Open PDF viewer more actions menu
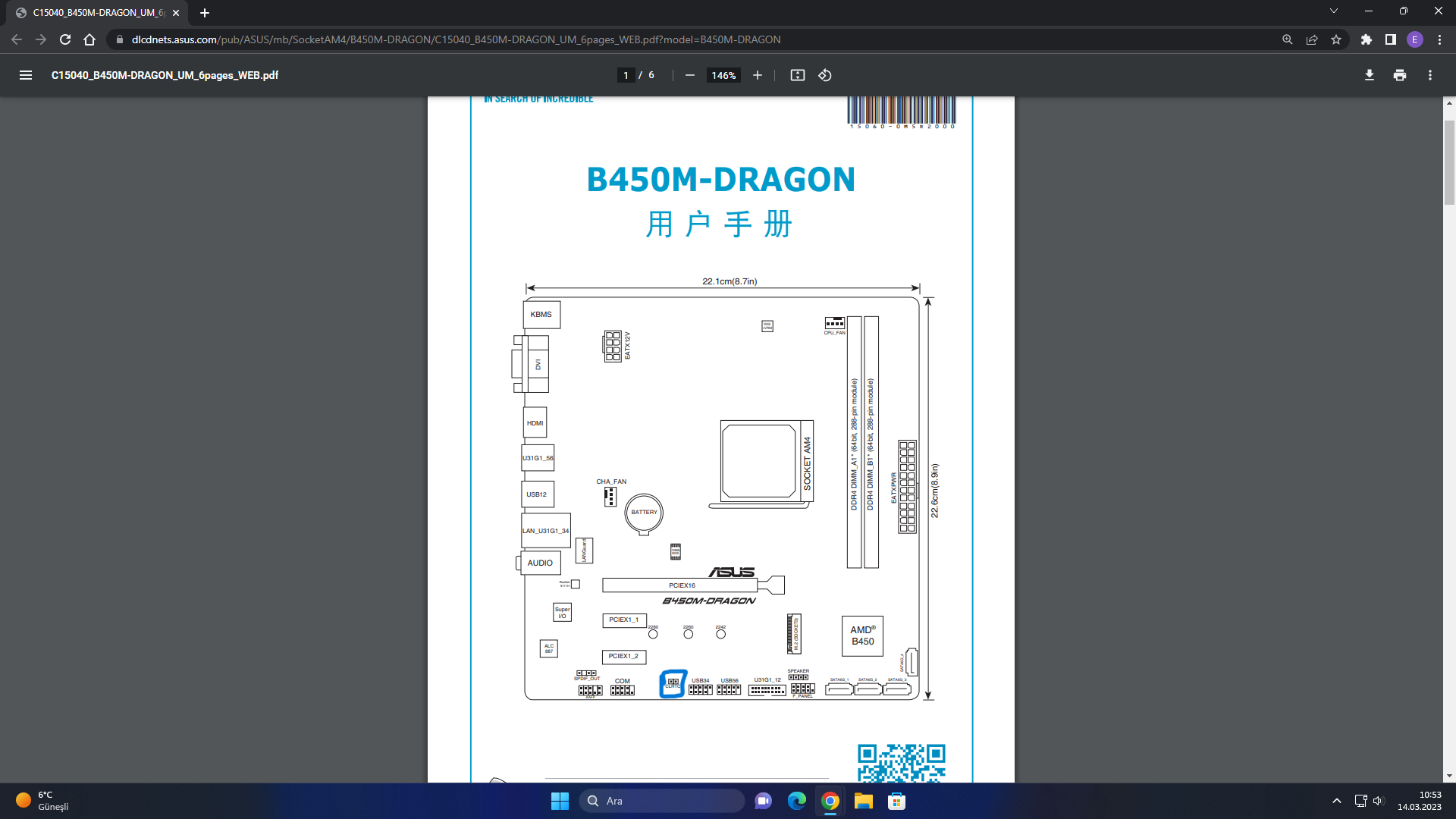This screenshot has height=819, width=1456. pos(1429,75)
